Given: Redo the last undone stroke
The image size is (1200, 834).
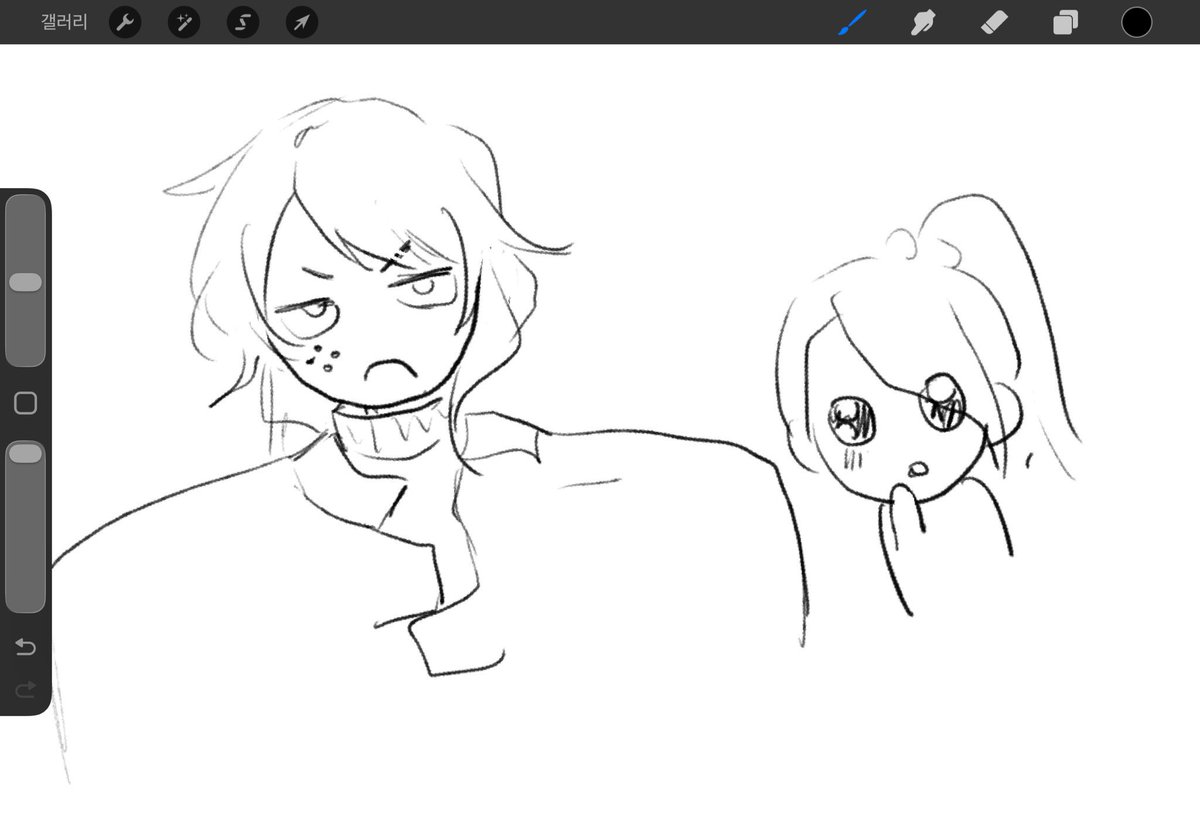Looking at the screenshot, I should [26, 689].
